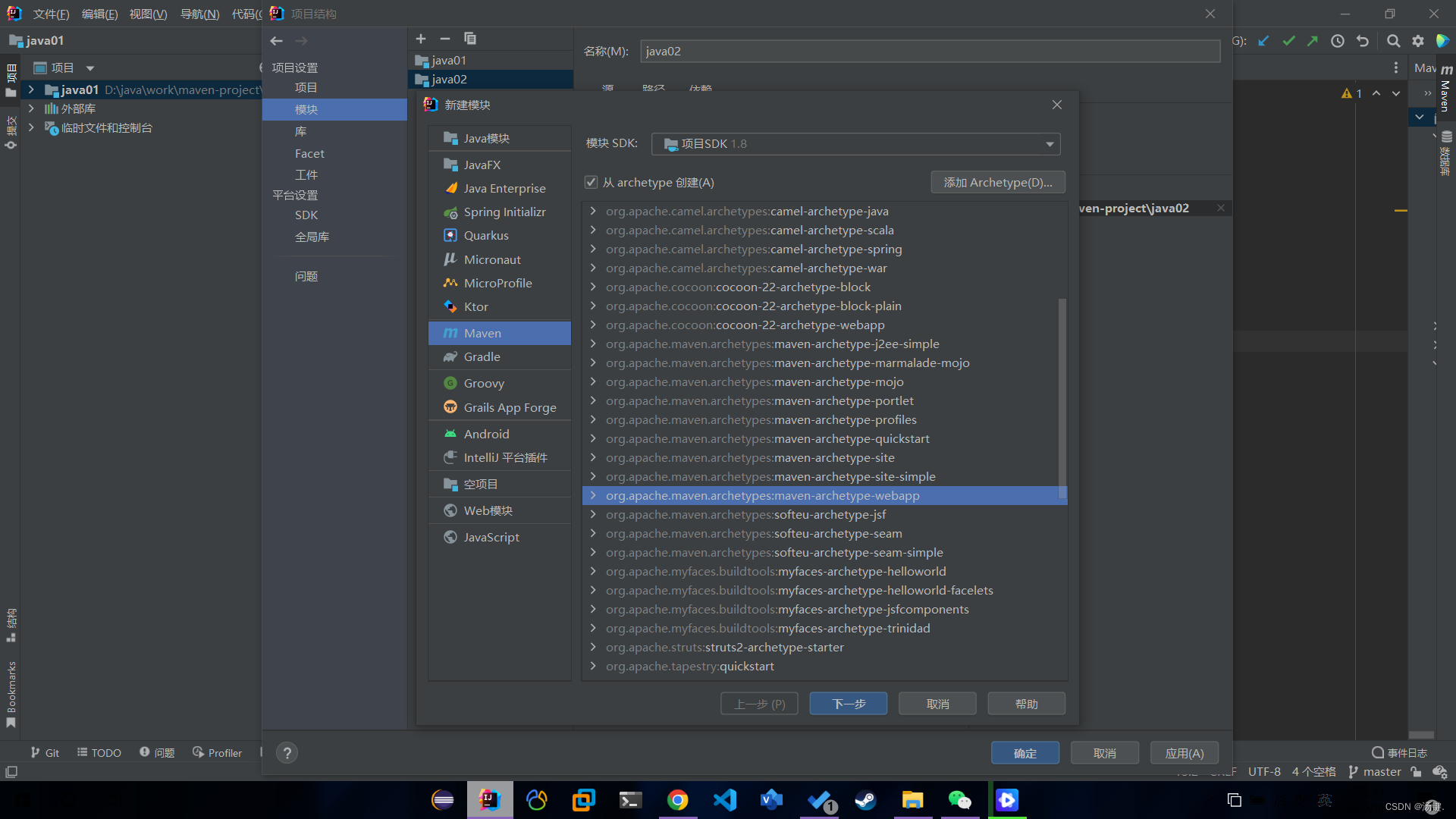Expand struts2-archetype-starter entry
Image resolution: width=1456 pixels, height=819 pixels.
click(x=593, y=647)
